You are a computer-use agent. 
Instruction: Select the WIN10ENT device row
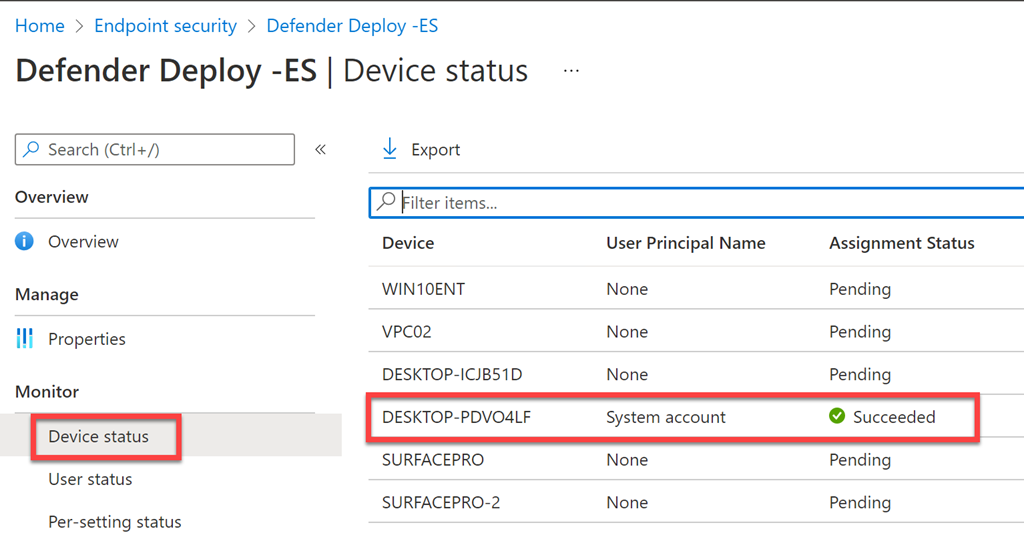click(x=423, y=289)
